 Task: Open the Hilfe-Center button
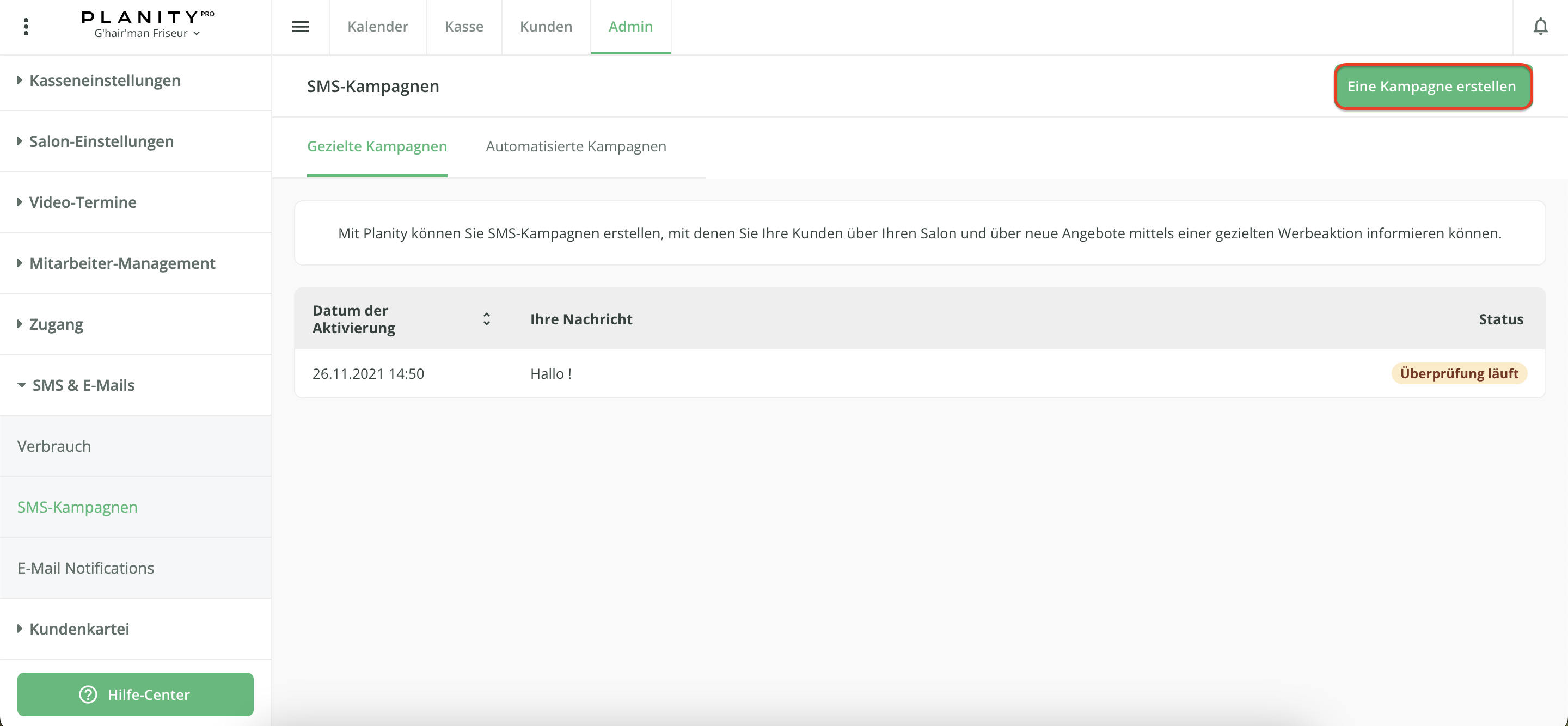tap(135, 694)
